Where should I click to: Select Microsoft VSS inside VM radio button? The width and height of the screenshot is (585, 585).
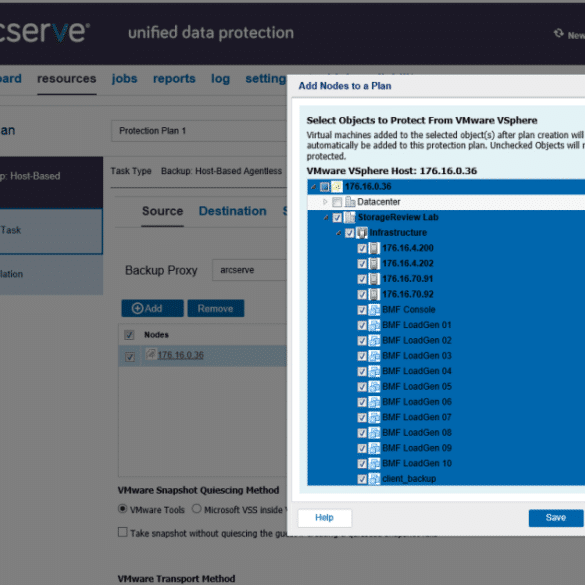point(197,509)
